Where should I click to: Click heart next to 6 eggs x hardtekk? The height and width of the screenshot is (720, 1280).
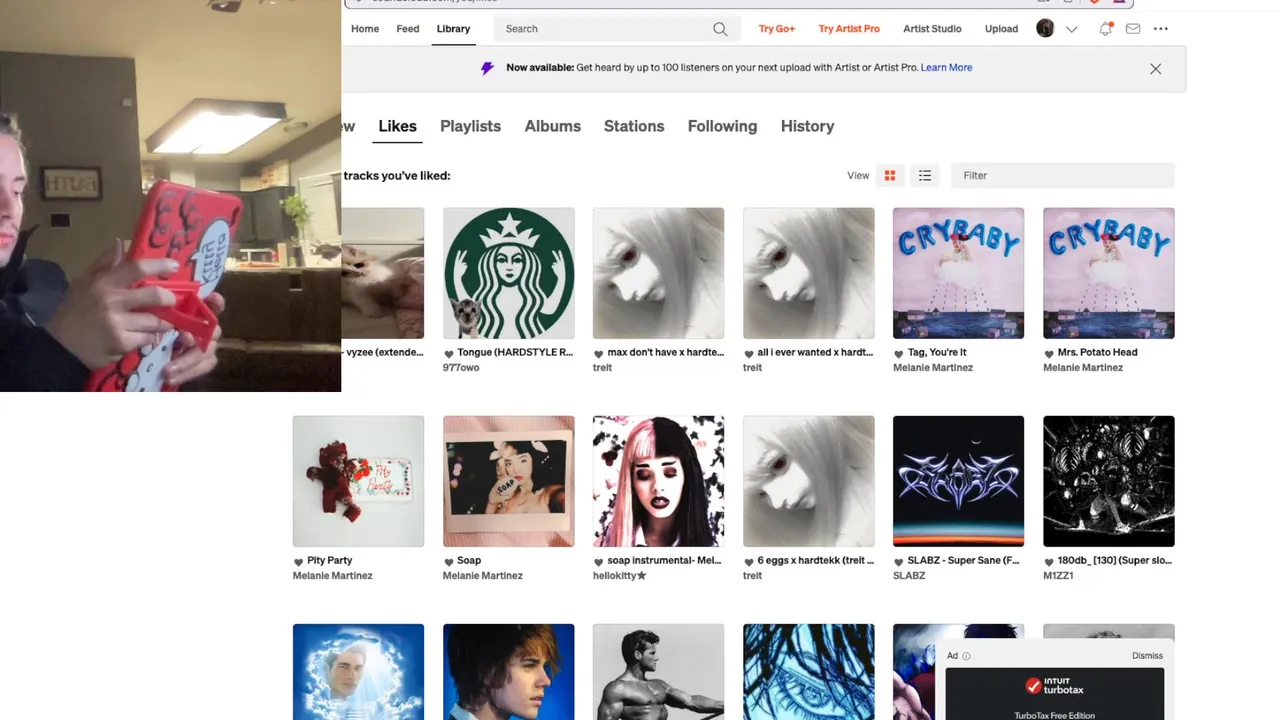(749, 562)
